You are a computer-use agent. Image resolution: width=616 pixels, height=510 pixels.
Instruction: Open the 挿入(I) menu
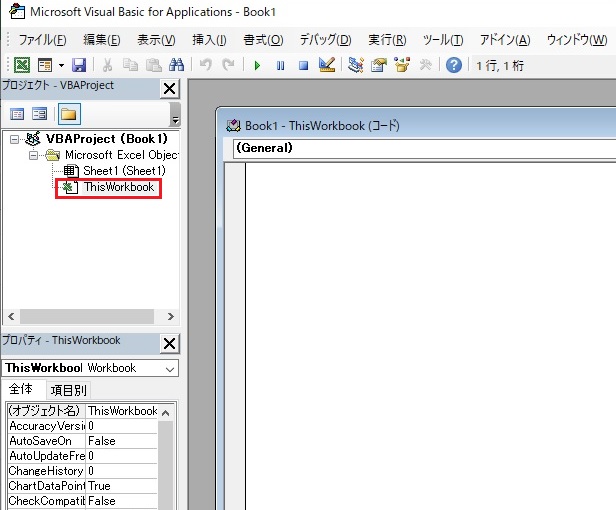click(x=209, y=40)
